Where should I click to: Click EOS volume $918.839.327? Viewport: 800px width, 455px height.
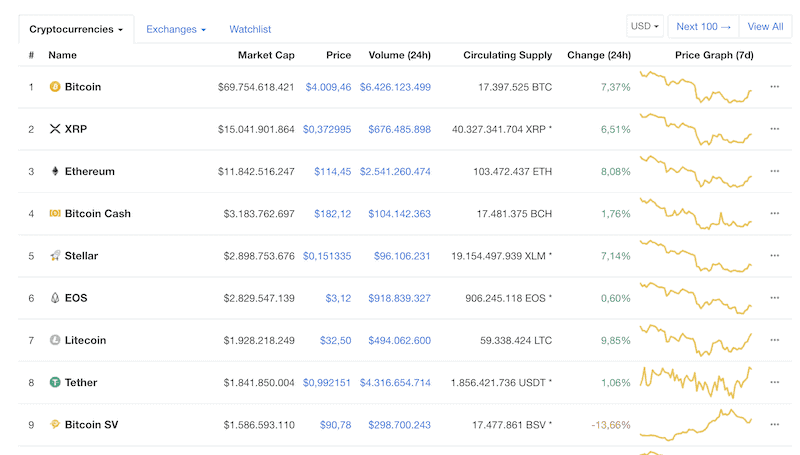tap(399, 298)
